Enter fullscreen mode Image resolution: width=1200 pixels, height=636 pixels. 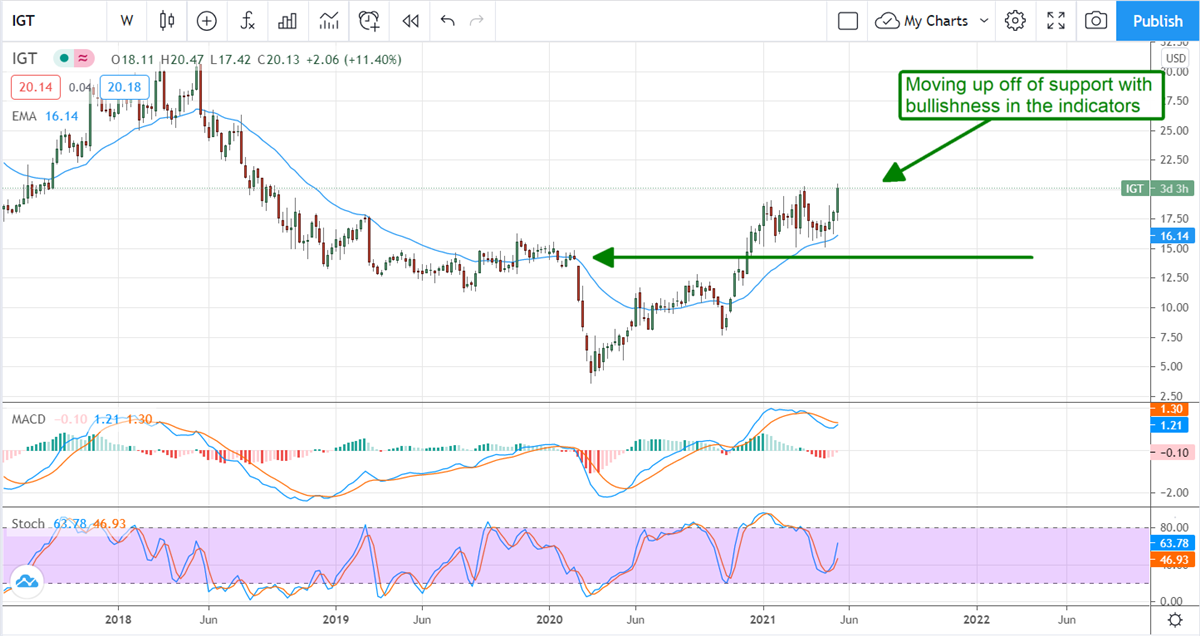tap(1056, 20)
